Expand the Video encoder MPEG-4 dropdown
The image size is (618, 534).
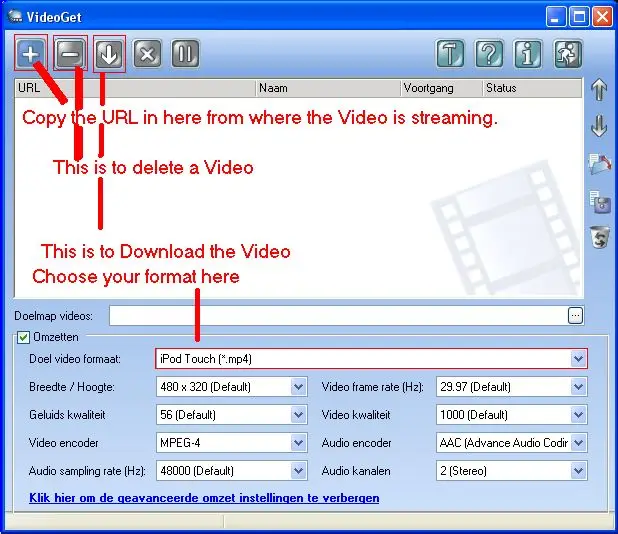pos(298,443)
